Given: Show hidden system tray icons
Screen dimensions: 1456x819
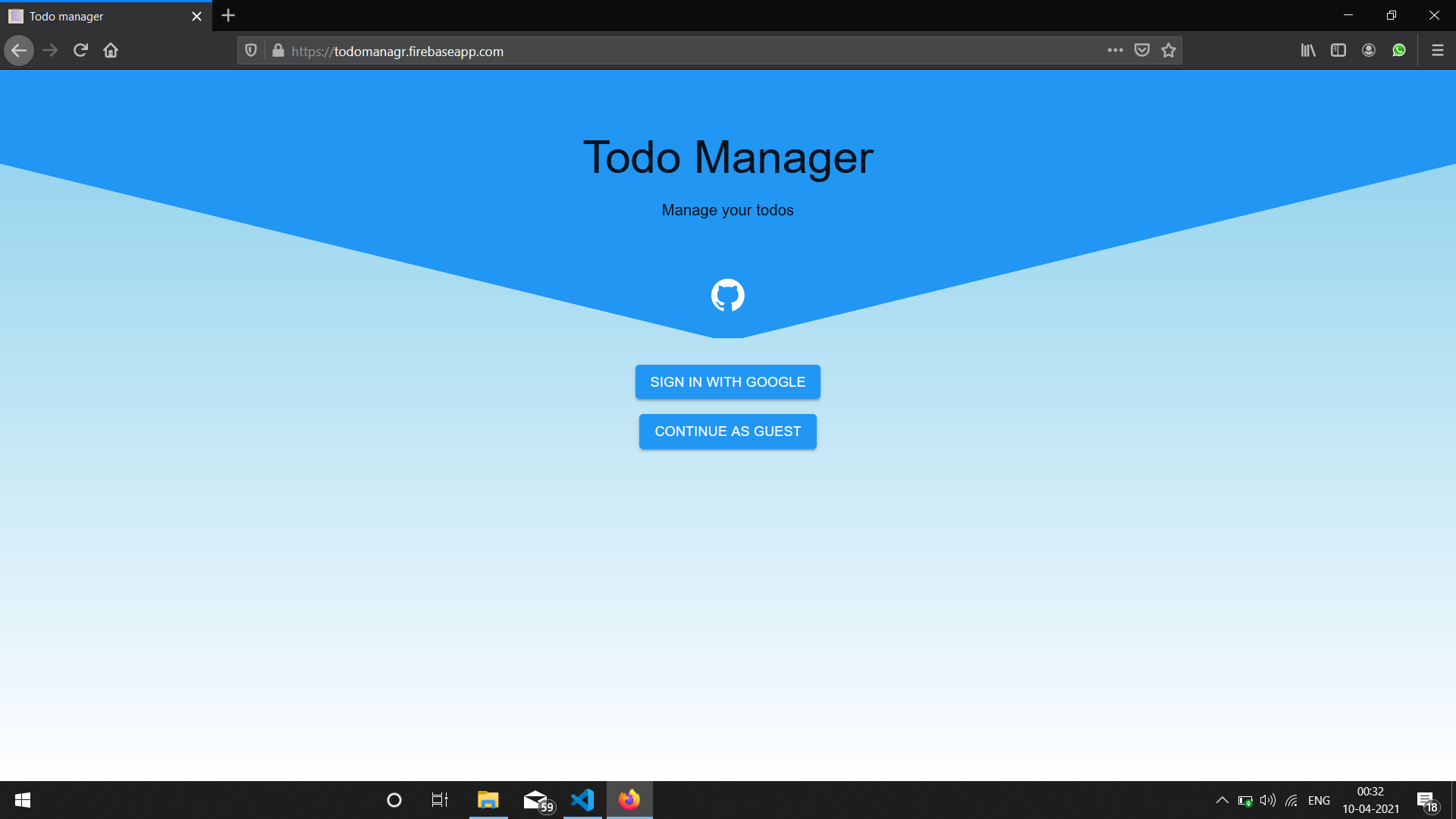Looking at the screenshot, I should (1222, 800).
